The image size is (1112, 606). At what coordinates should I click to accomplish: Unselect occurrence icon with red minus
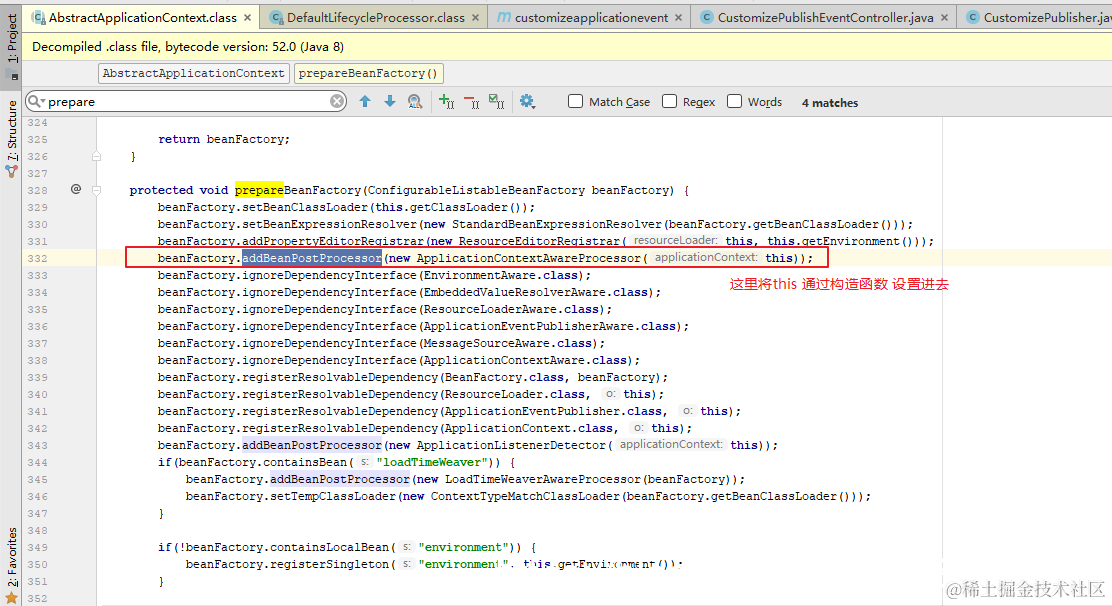pos(472,101)
